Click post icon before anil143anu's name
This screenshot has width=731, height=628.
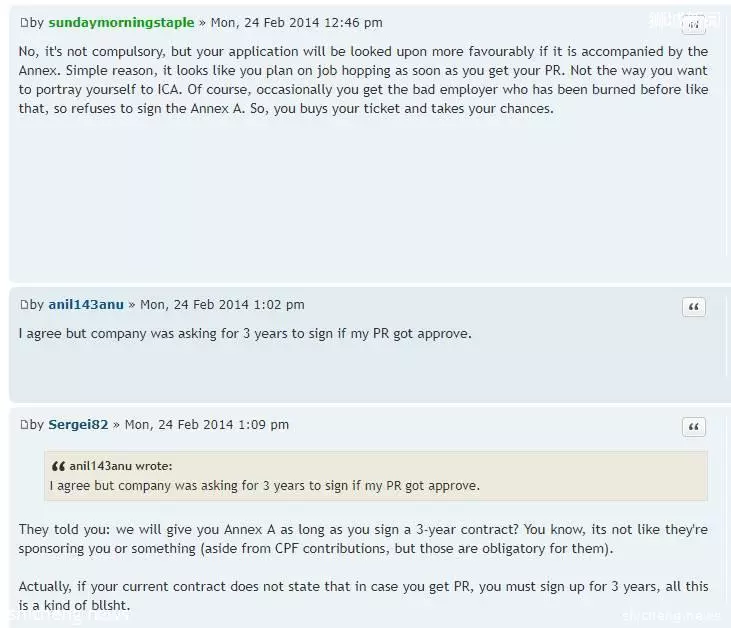click(x=24, y=305)
